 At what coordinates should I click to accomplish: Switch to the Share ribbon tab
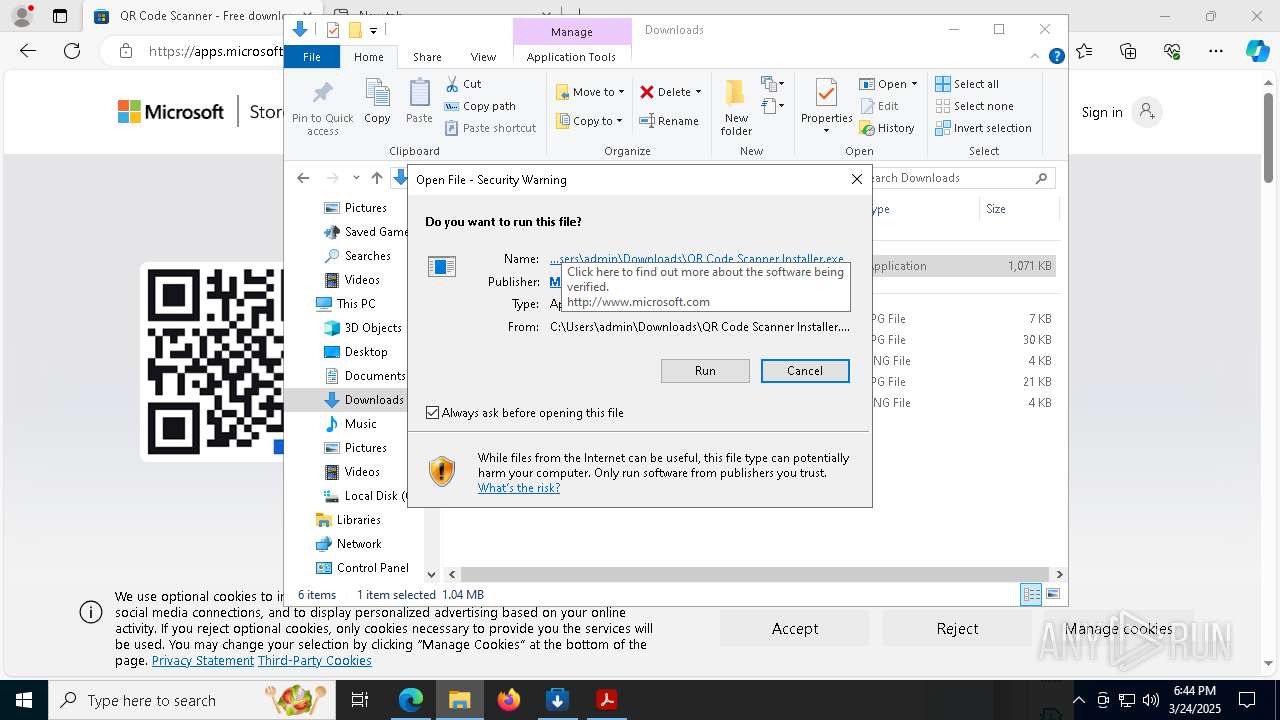pos(427,57)
